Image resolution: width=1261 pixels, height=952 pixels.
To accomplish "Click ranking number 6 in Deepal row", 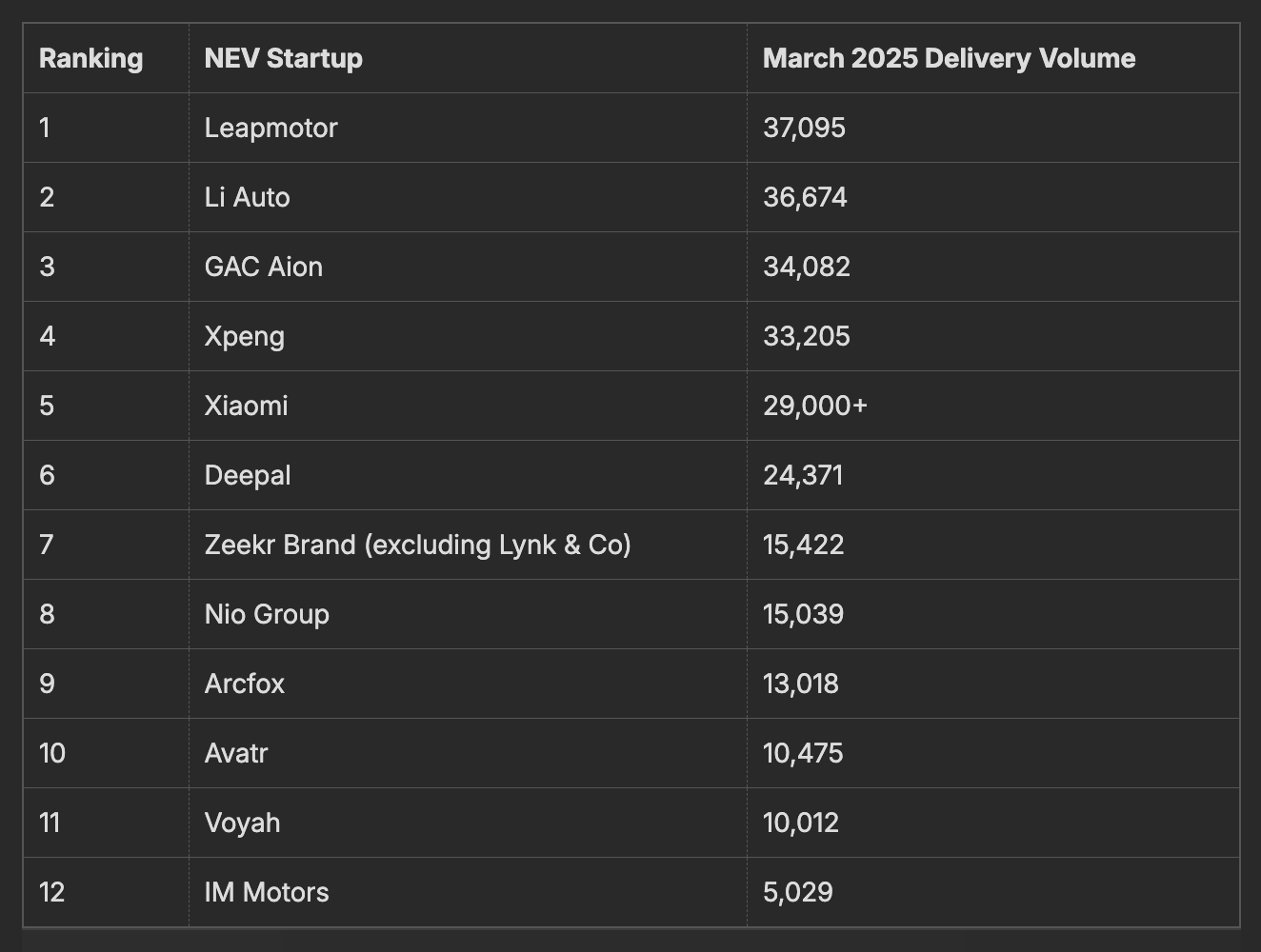I will (47, 475).
